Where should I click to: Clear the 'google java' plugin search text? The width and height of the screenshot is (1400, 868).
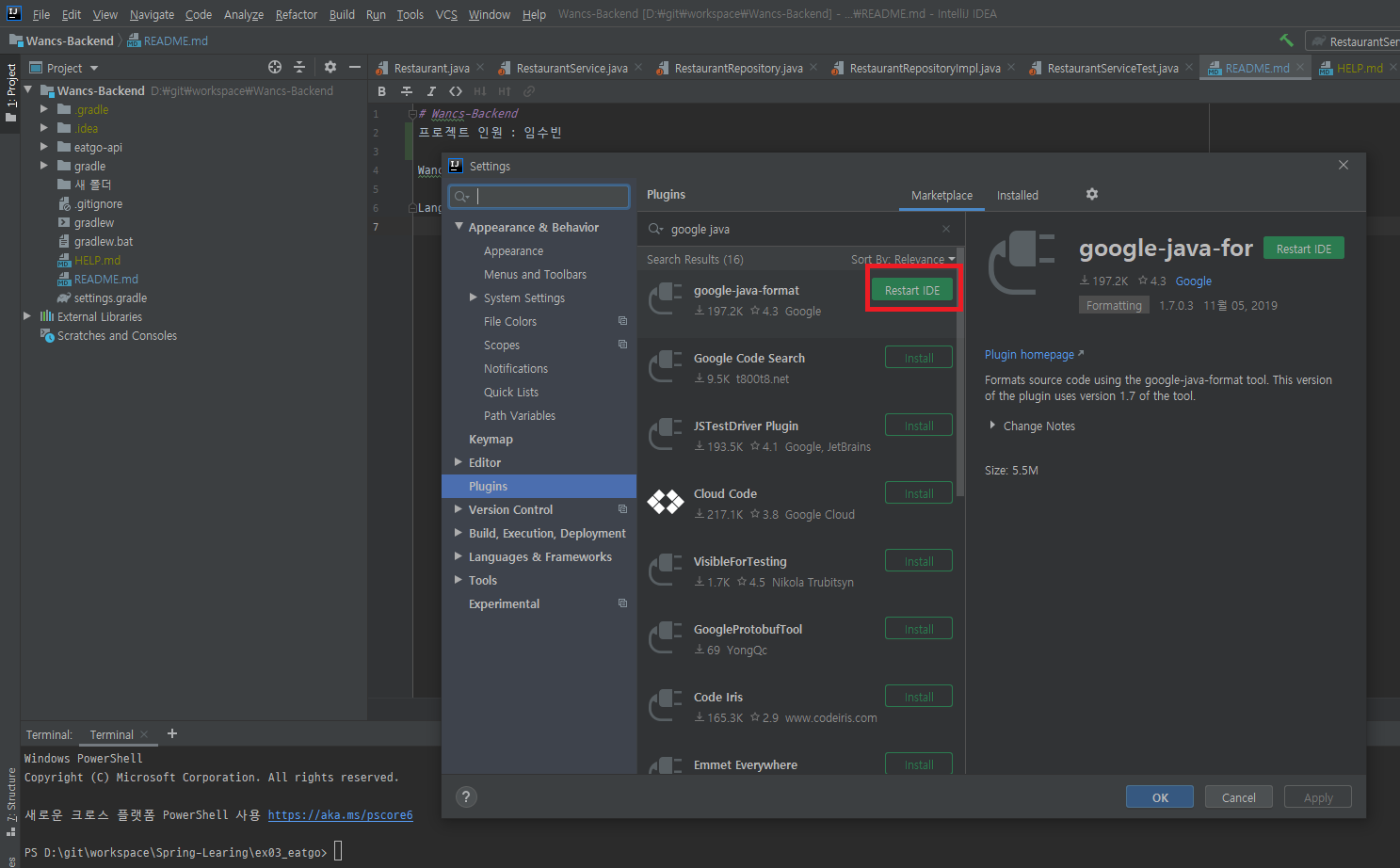[x=946, y=229]
